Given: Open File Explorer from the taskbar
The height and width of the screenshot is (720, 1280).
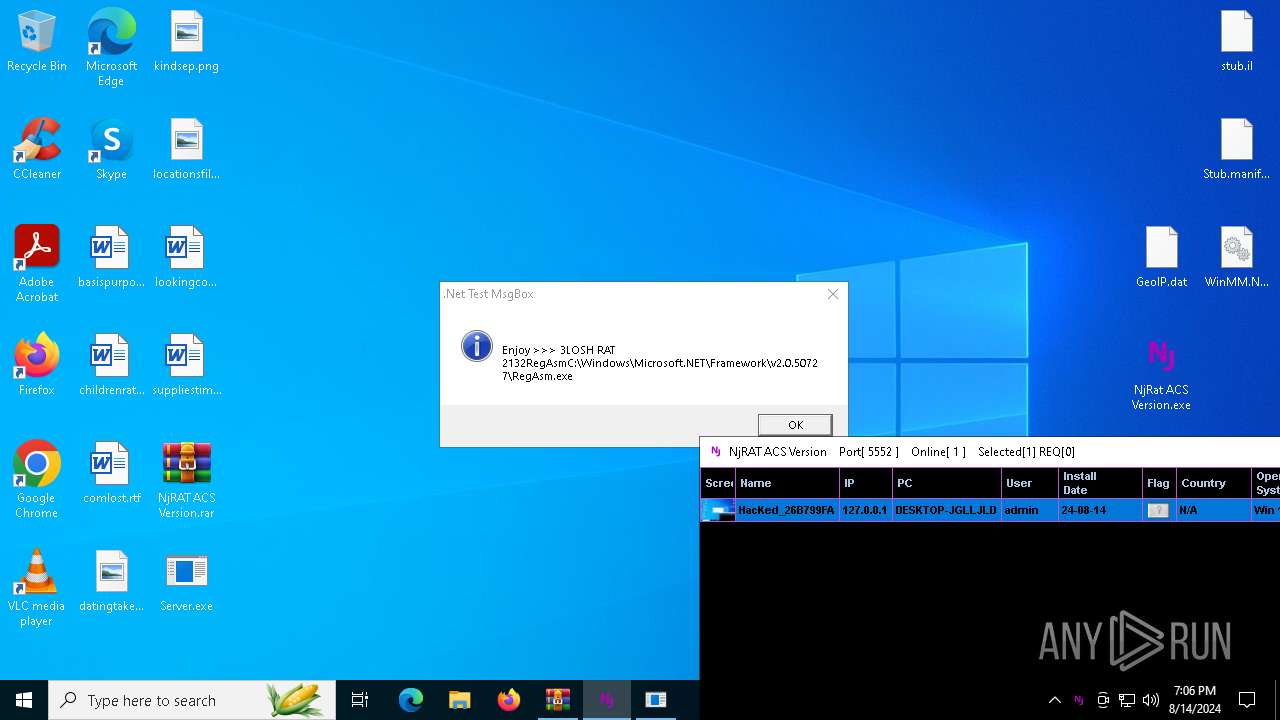Looking at the screenshot, I should point(459,700).
